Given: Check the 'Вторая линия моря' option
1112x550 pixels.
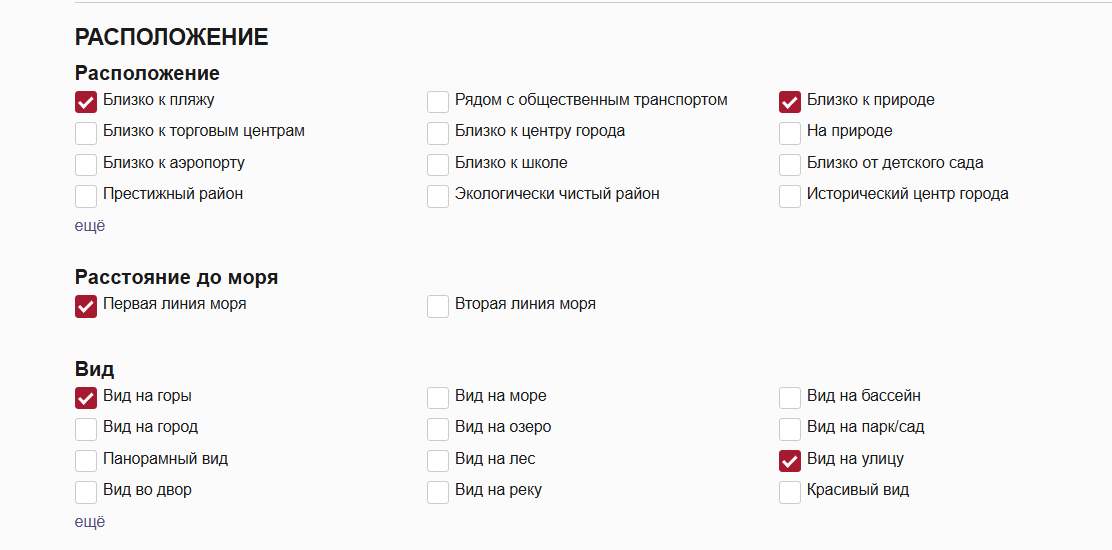Looking at the screenshot, I should click(438, 306).
